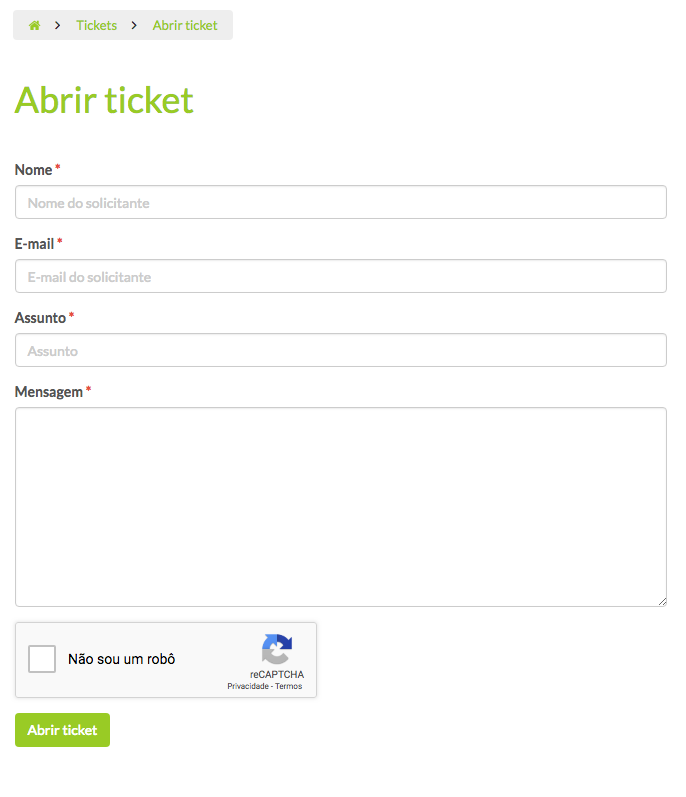Click the home icon in breadcrumb
Screen dimensions: 686x797
tap(34, 25)
